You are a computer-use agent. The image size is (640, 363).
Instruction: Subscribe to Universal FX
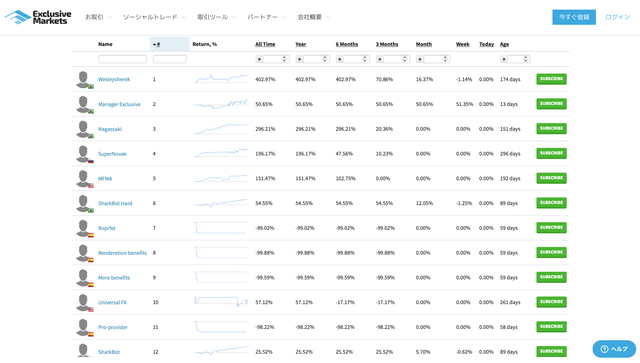[x=551, y=302]
